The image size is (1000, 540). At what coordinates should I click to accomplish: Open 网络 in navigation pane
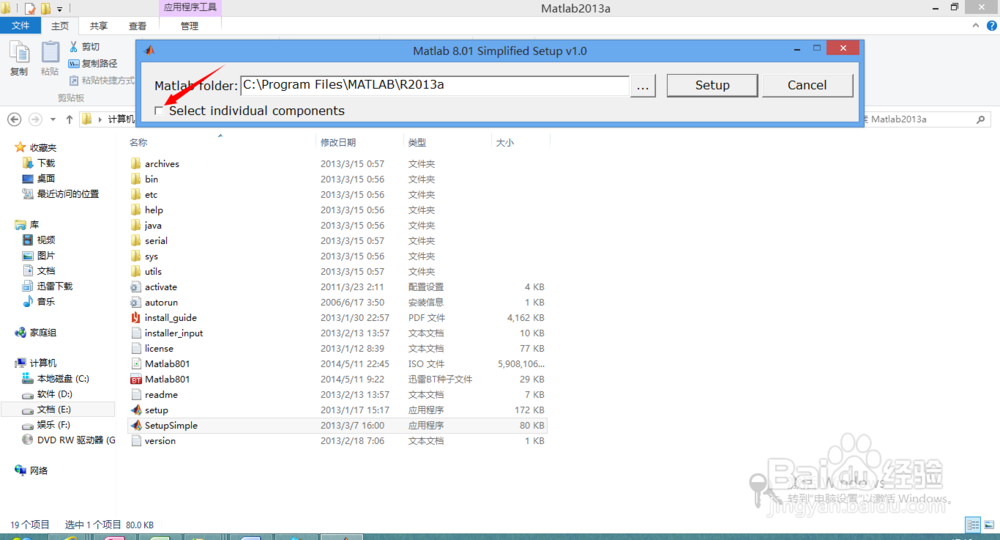(x=38, y=471)
